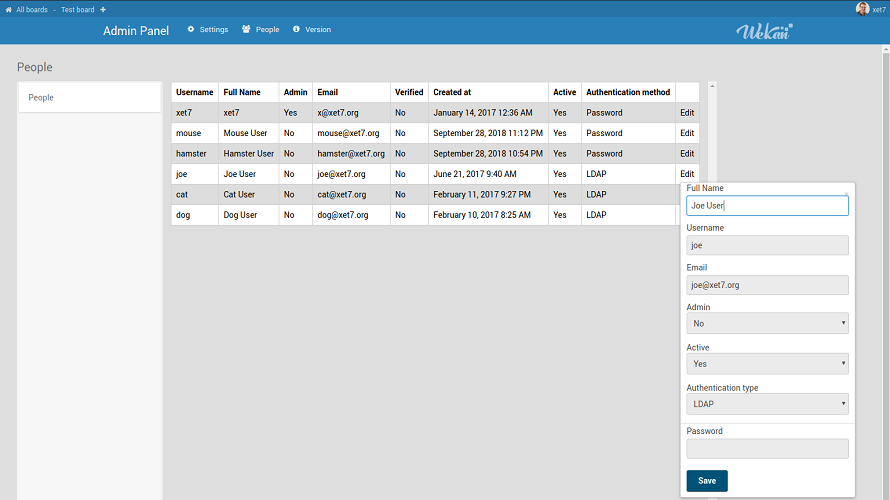Click the home icon beside All boards
Image resolution: width=890 pixels, height=500 pixels.
[9, 9]
